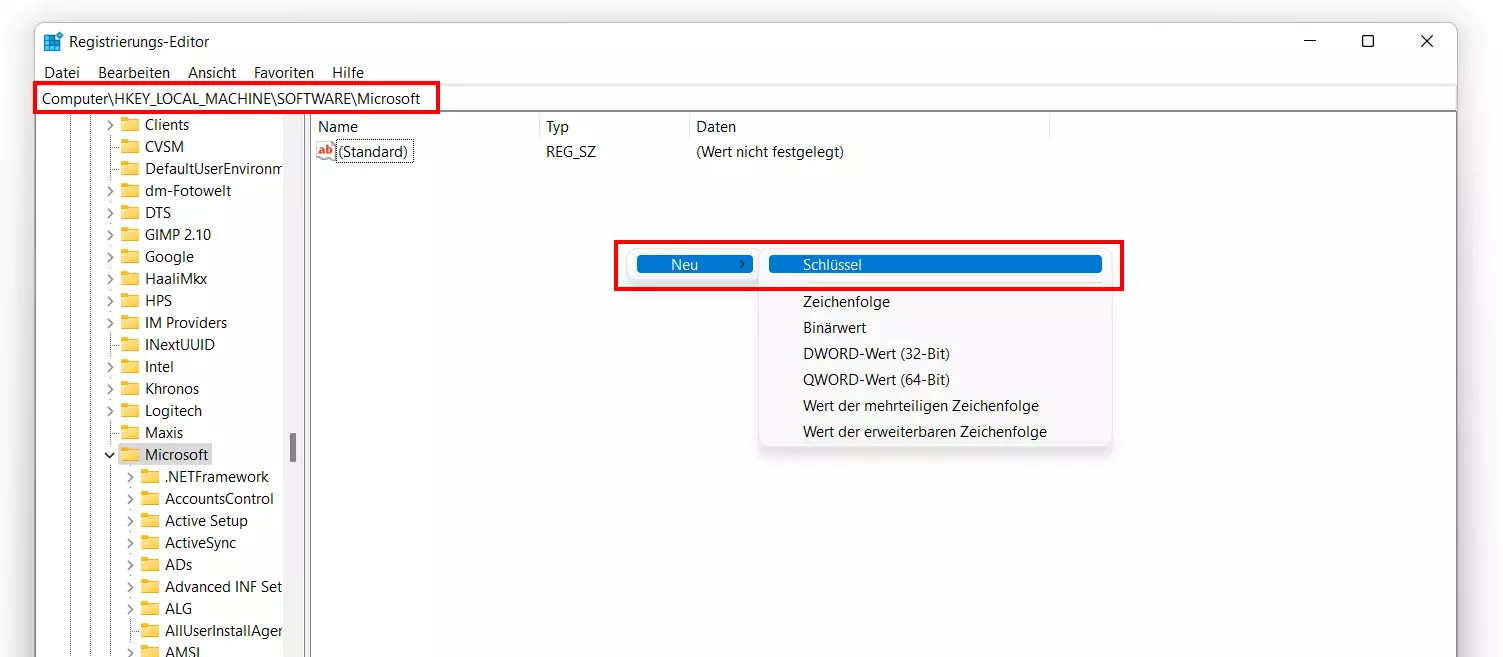This screenshot has height=657, width=1503.
Task: Click the Google folder icon
Action: (130, 257)
